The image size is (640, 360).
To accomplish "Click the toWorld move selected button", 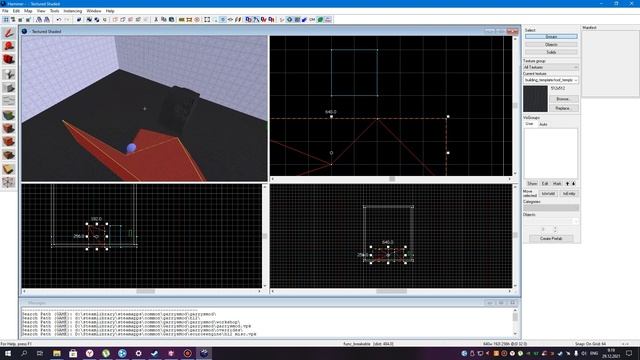I will click(x=548, y=194).
